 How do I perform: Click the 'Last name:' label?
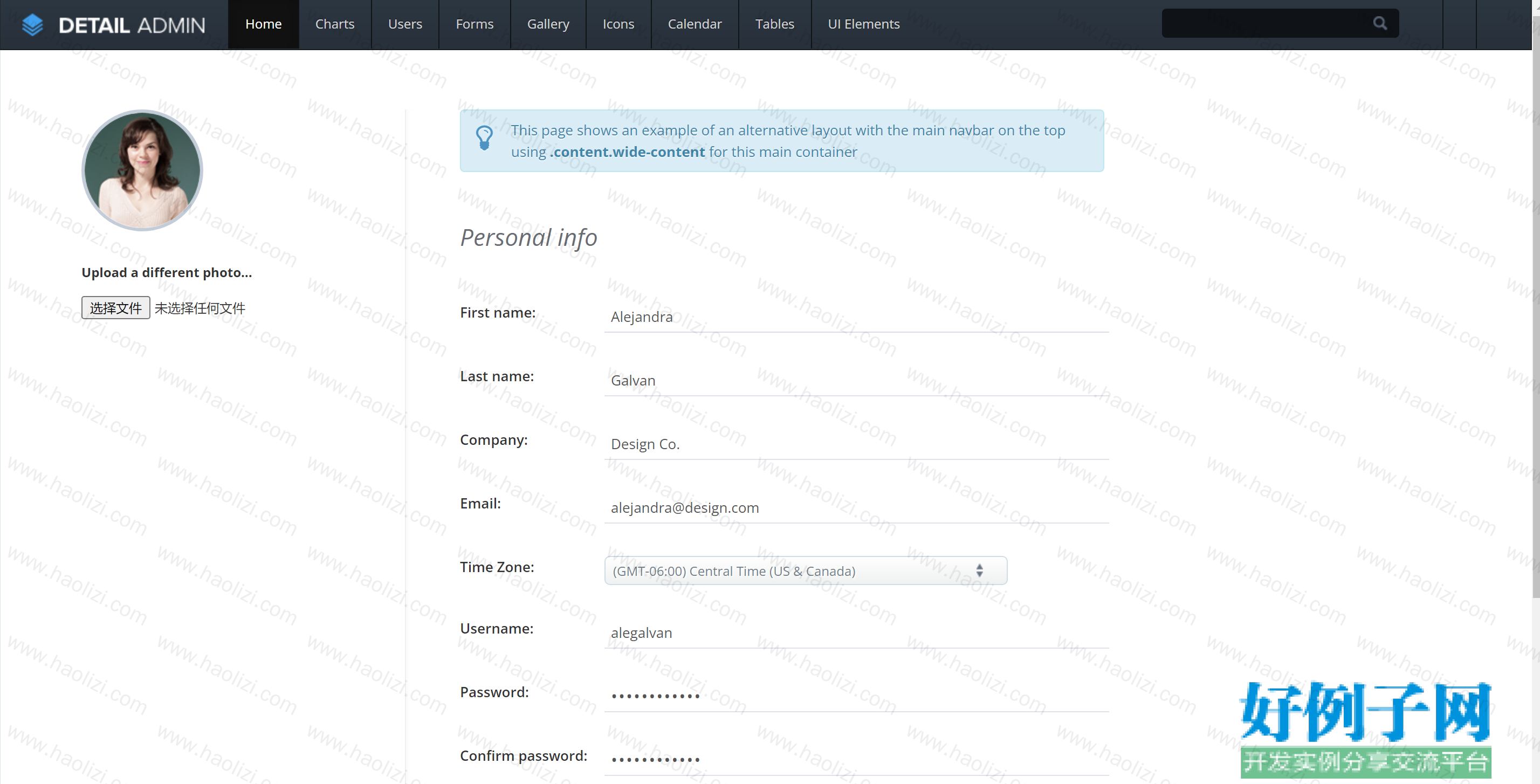(497, 376)
